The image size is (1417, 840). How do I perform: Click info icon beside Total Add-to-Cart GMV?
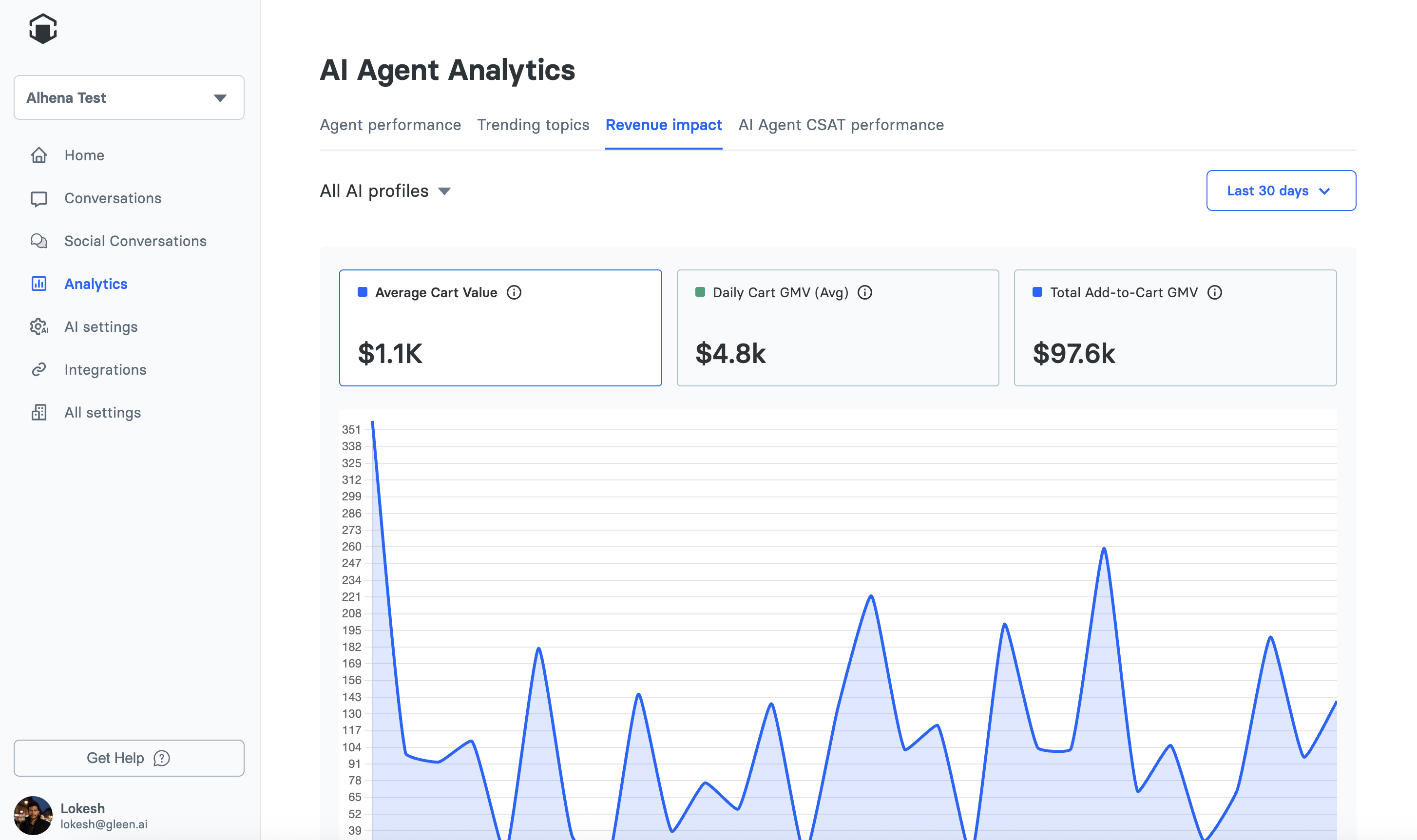coord(1214,293)
